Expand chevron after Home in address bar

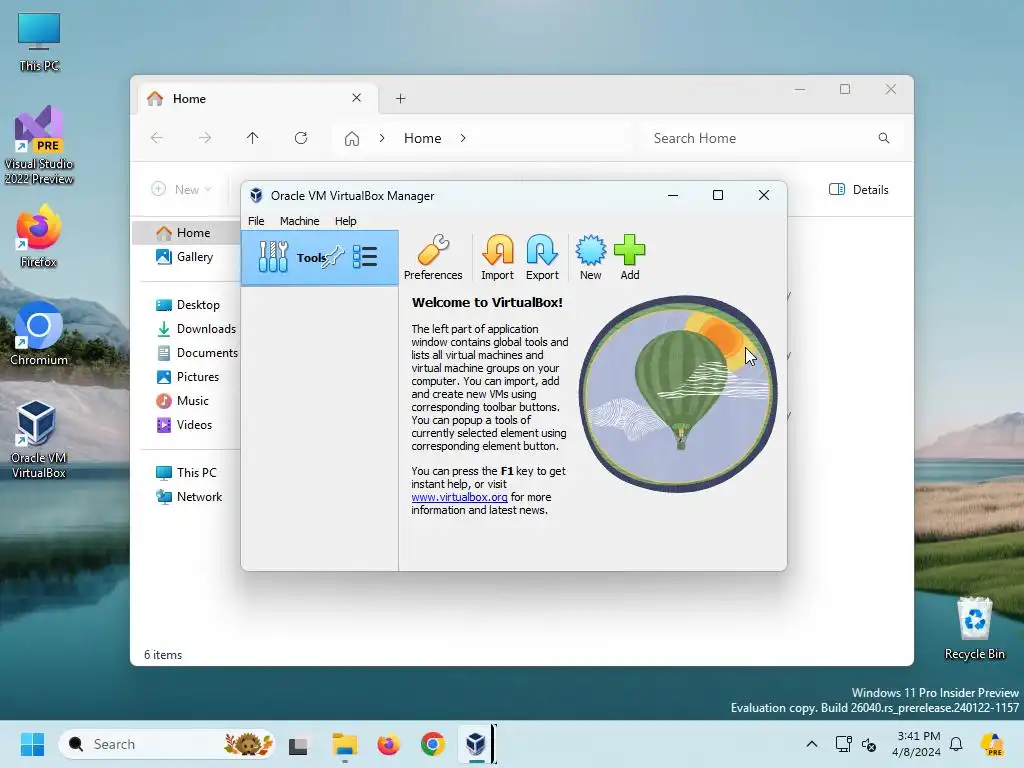click(x=463, y=138)
